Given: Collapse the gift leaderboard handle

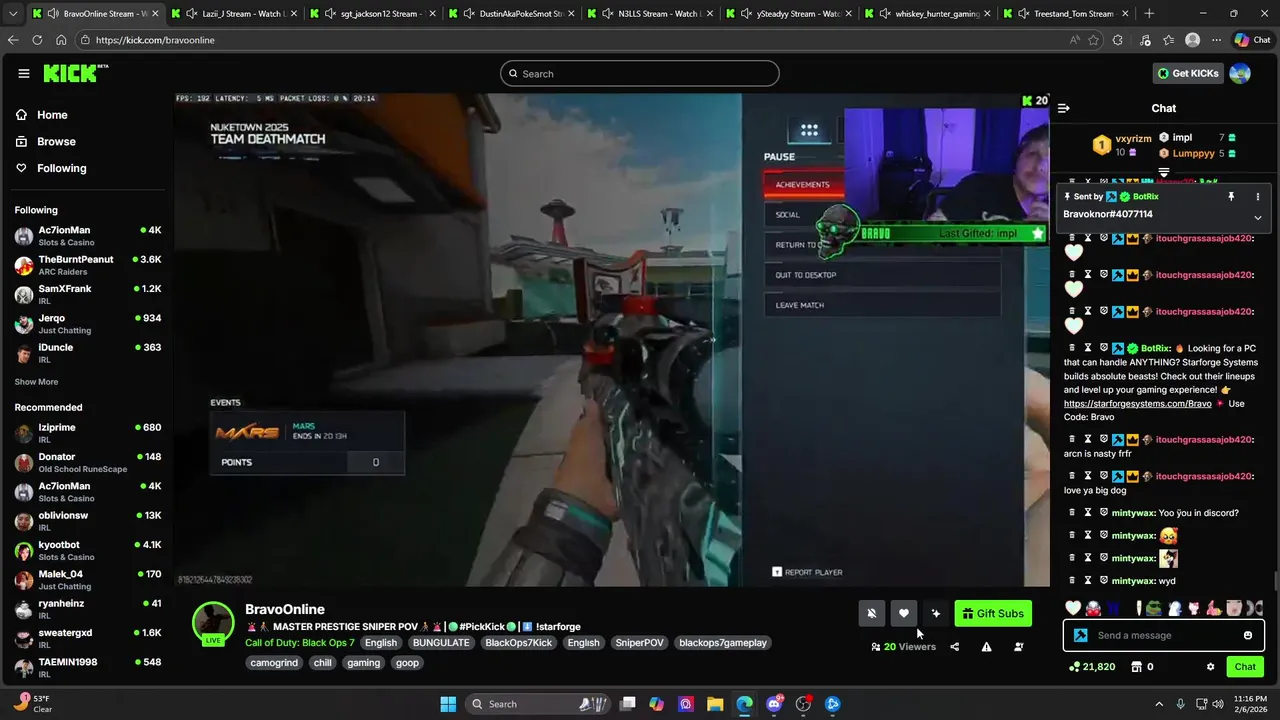Looking at the screenshot, I should click(x=1164, y=173).
